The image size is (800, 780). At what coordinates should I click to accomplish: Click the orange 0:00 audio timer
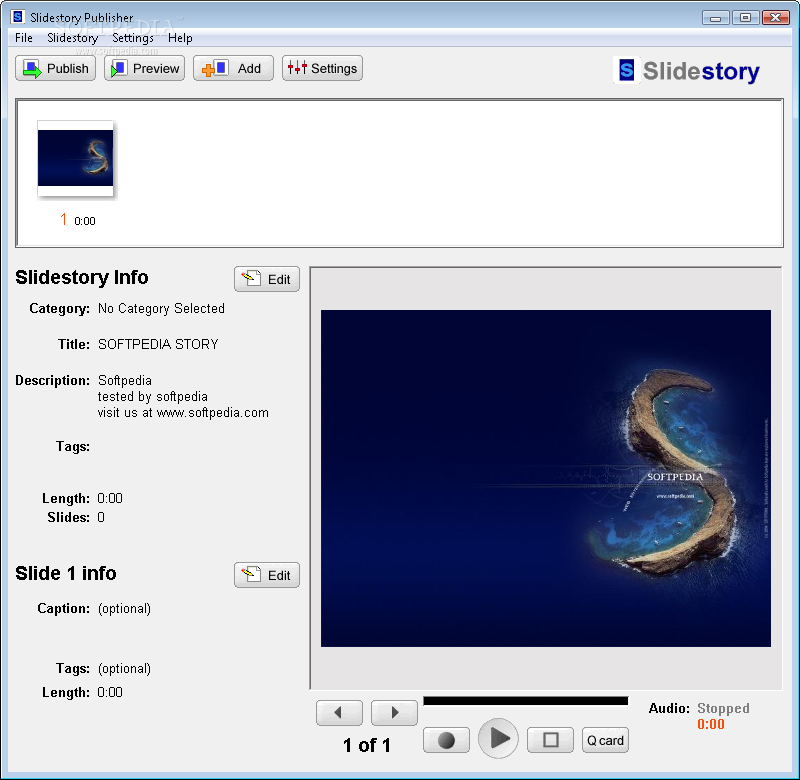[711, 724]
